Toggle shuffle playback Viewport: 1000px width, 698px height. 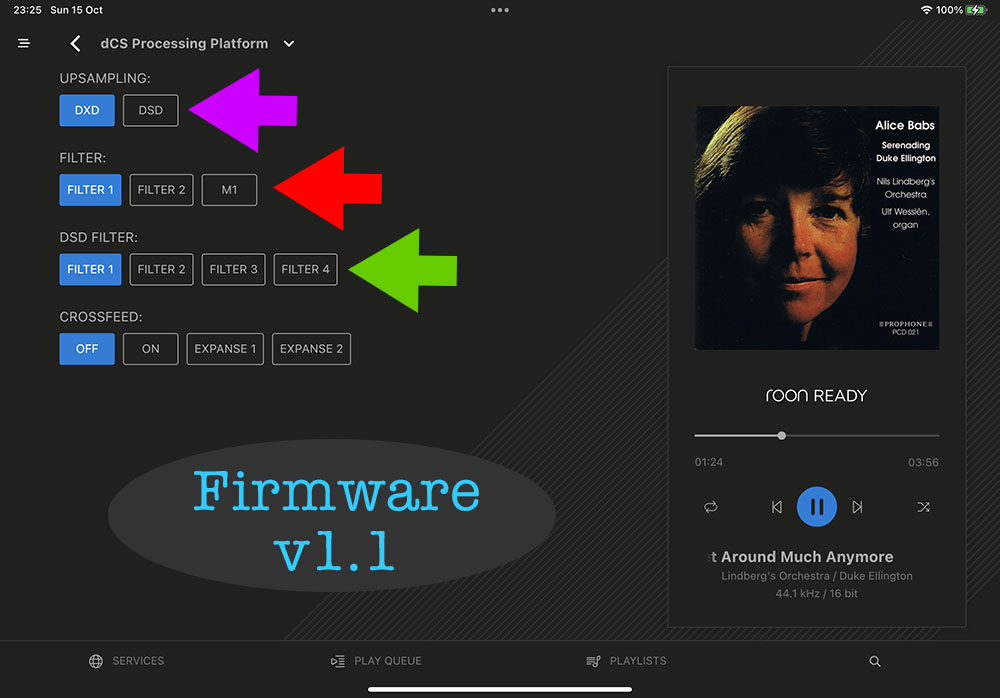pos(923,507)
